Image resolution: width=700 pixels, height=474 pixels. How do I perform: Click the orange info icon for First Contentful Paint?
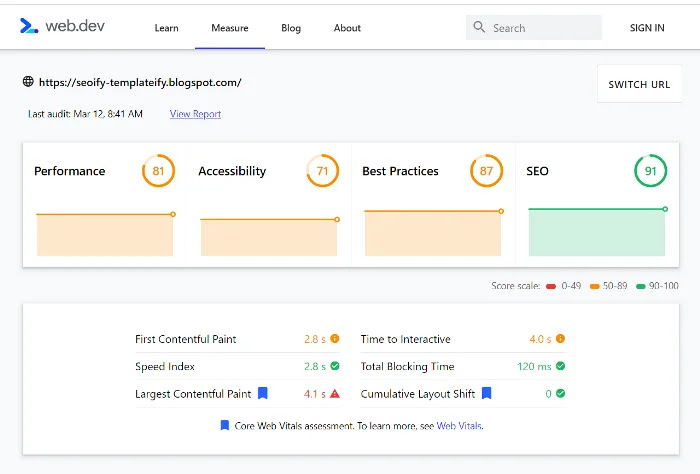335,339
